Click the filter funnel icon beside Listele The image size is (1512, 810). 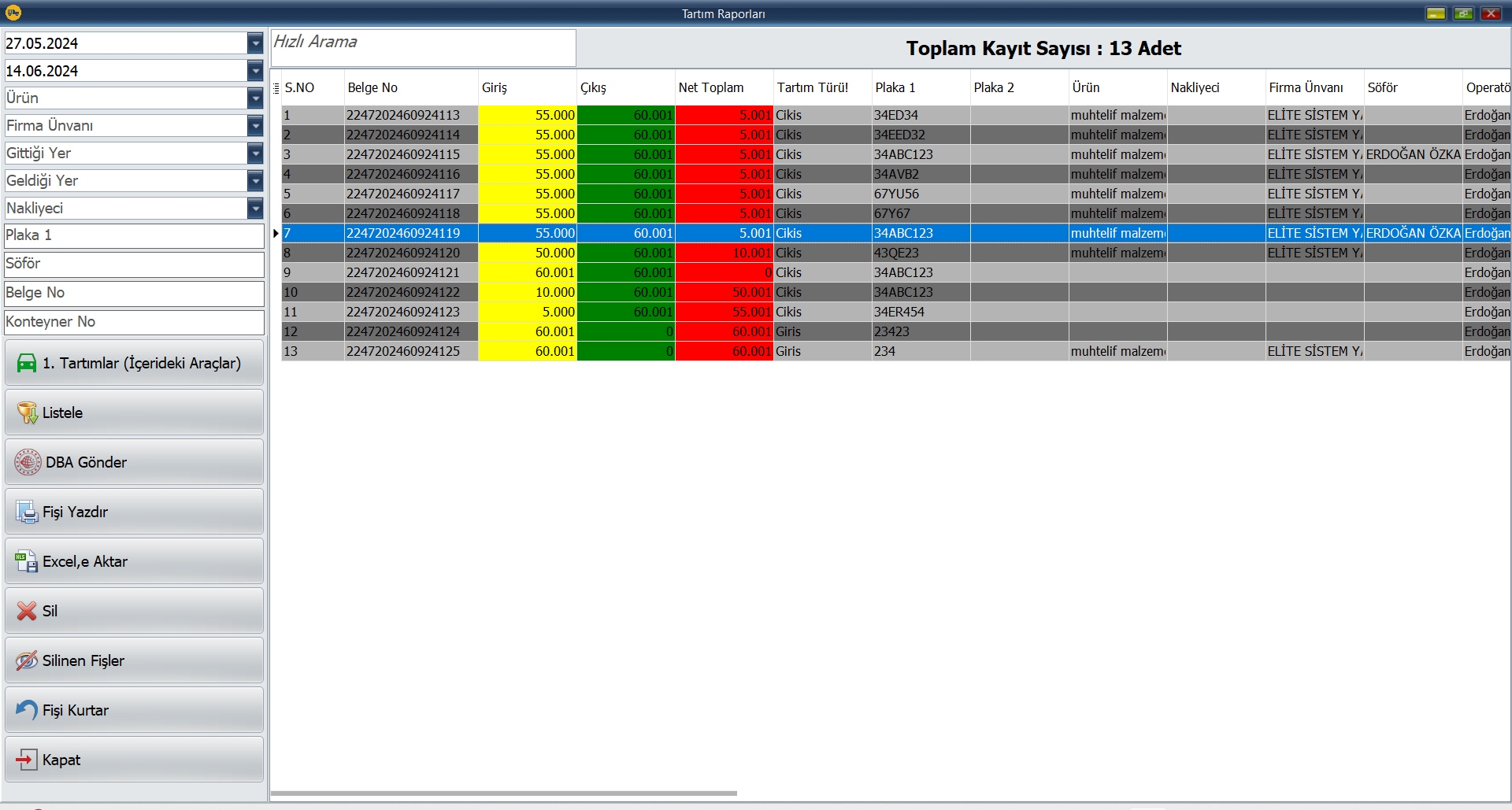27,412
